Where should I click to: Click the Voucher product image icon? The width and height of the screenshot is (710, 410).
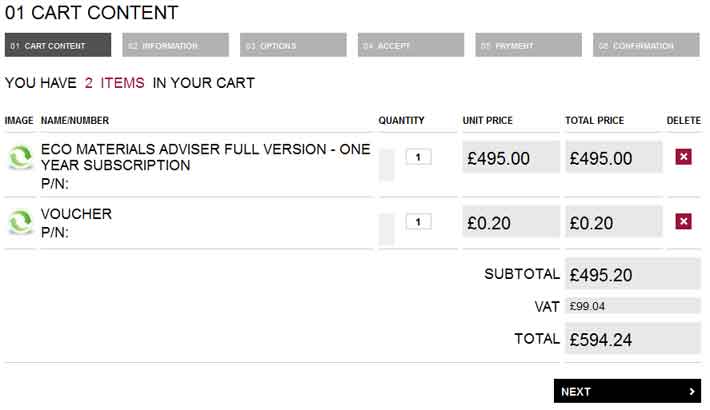(20, 222)
